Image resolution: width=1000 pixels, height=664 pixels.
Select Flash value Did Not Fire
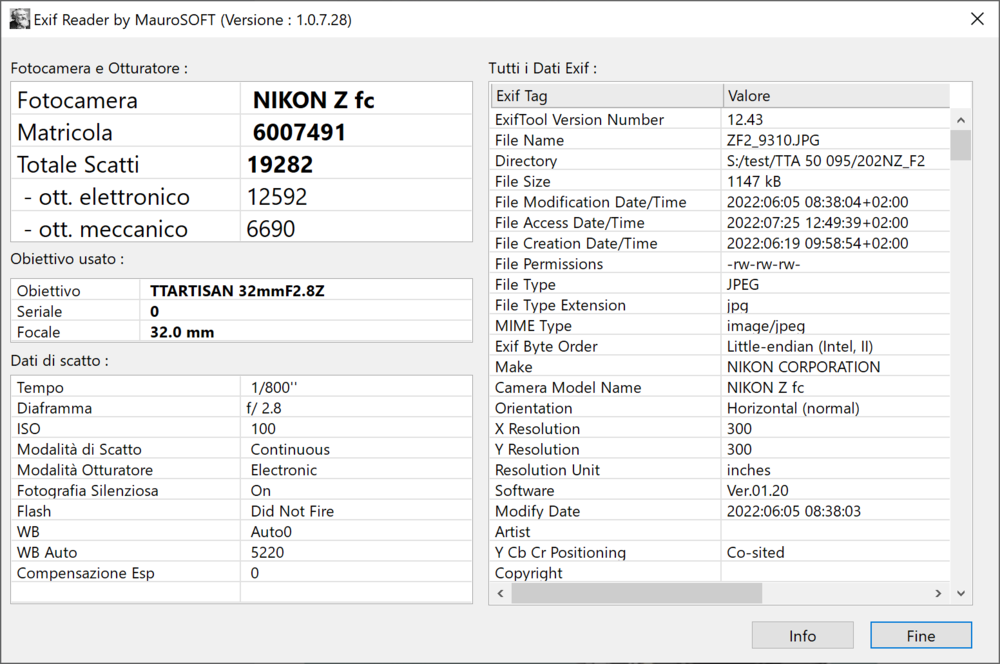[292, 511]
